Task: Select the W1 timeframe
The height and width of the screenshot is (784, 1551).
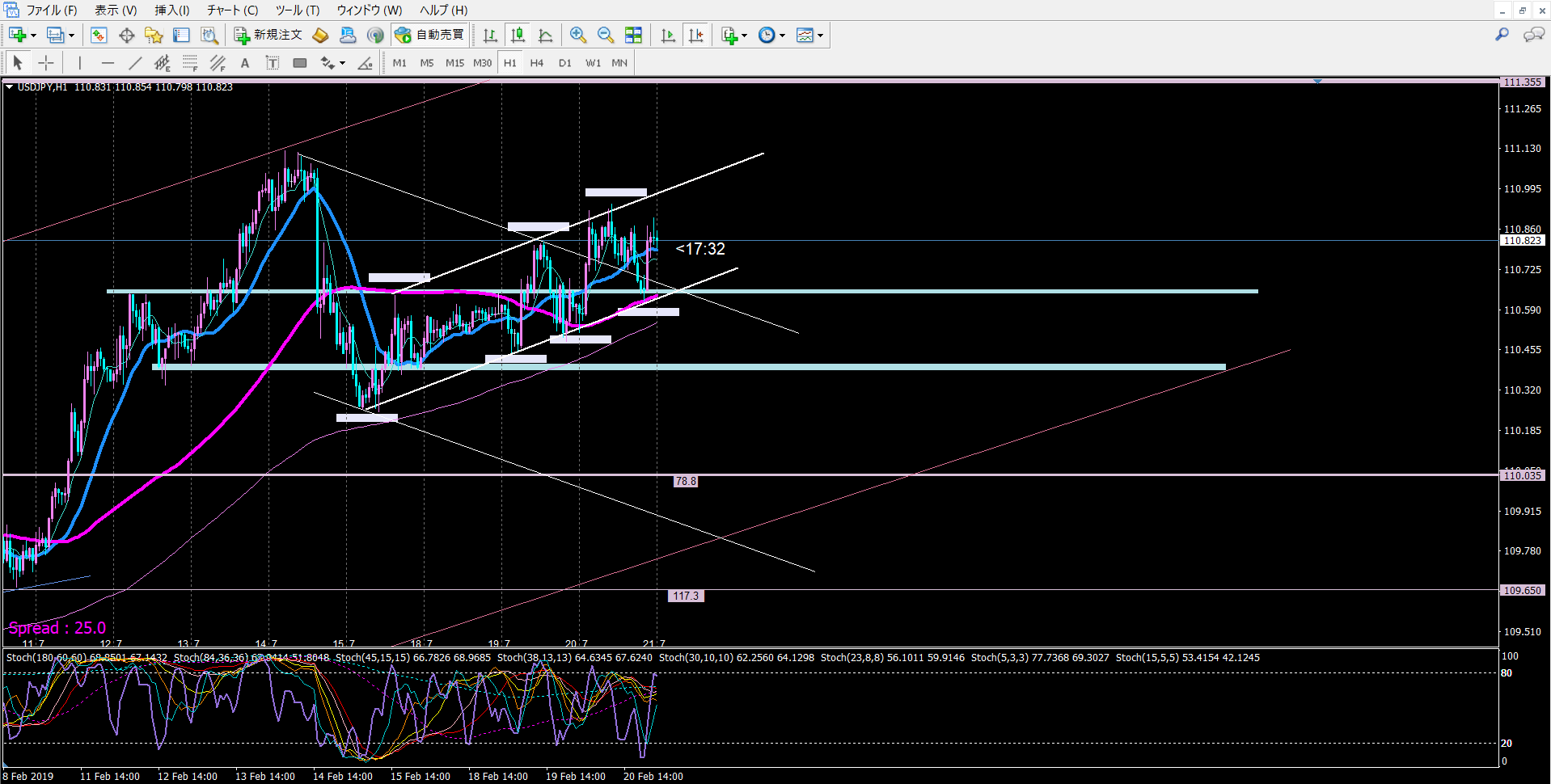Action: (x=593, y=62)
